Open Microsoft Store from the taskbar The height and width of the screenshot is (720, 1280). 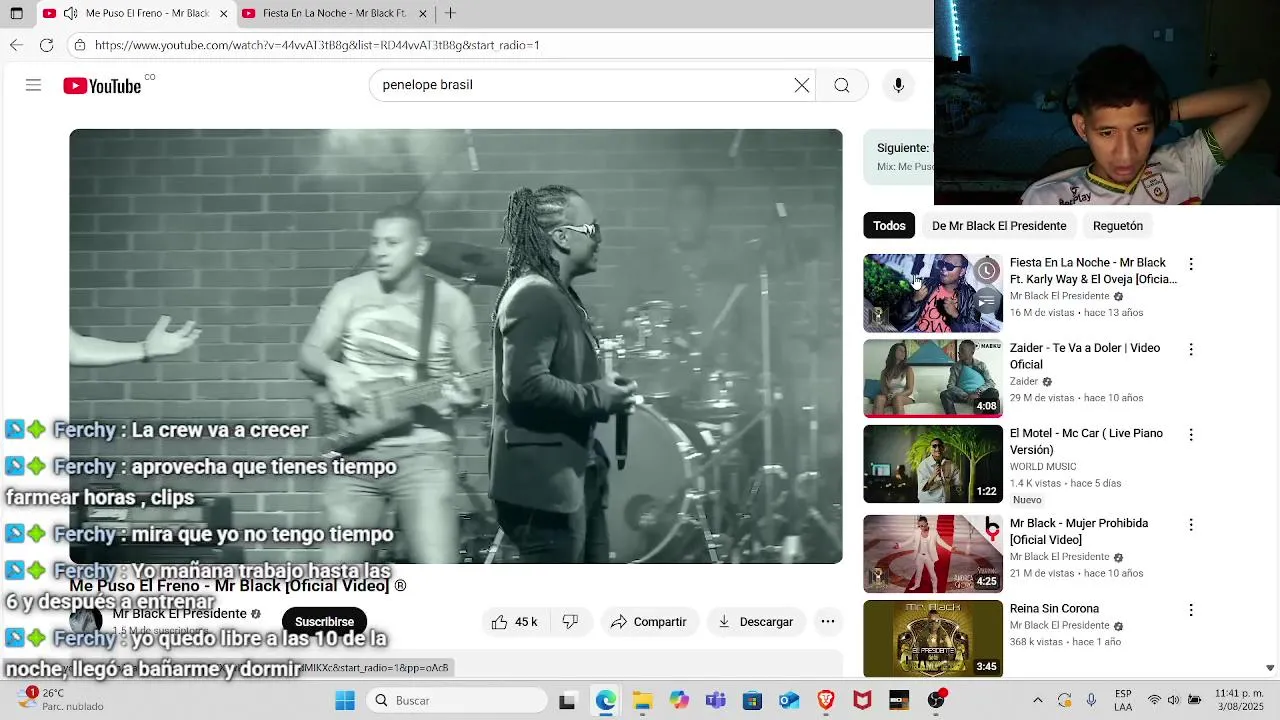[x=752, y=701]
